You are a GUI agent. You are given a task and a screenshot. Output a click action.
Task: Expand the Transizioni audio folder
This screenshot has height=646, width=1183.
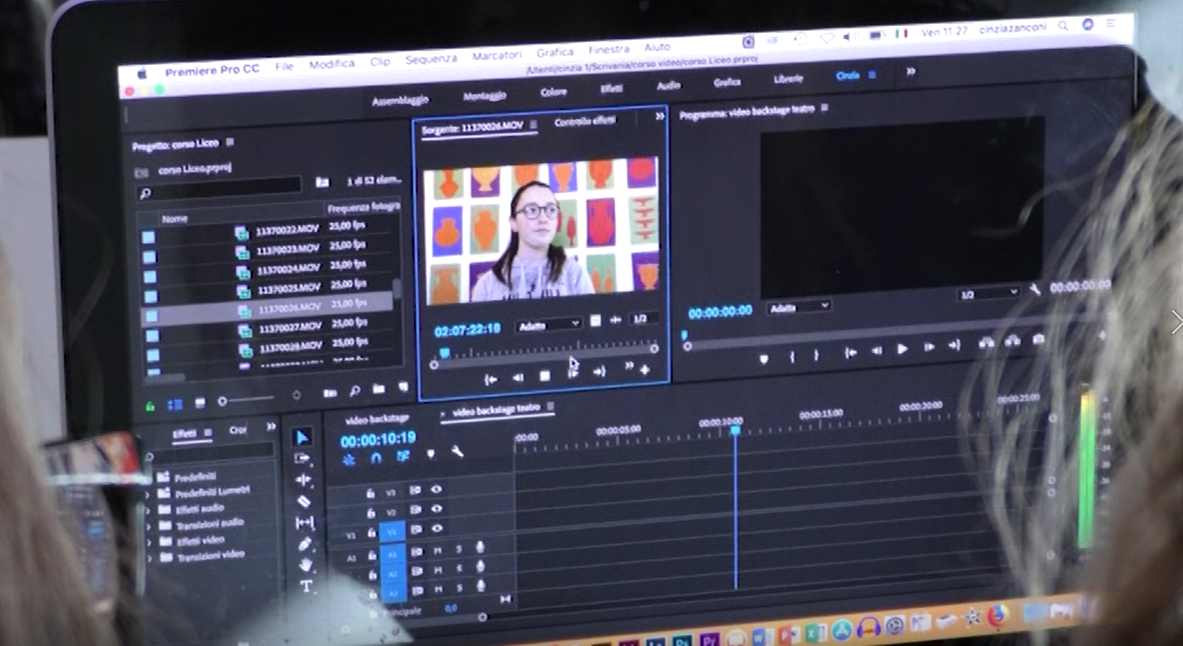149,528
